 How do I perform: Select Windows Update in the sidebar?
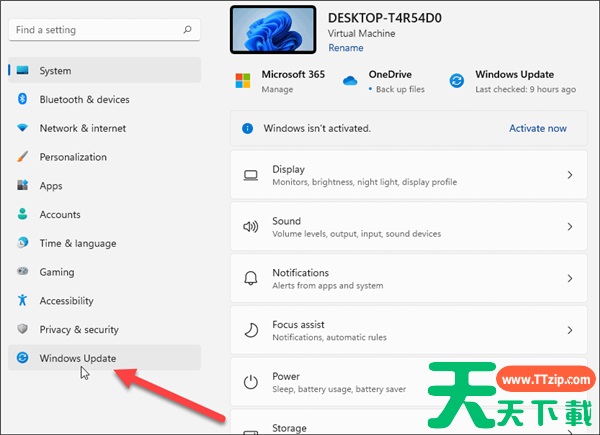pyautogui.click(x=104, y=358)
